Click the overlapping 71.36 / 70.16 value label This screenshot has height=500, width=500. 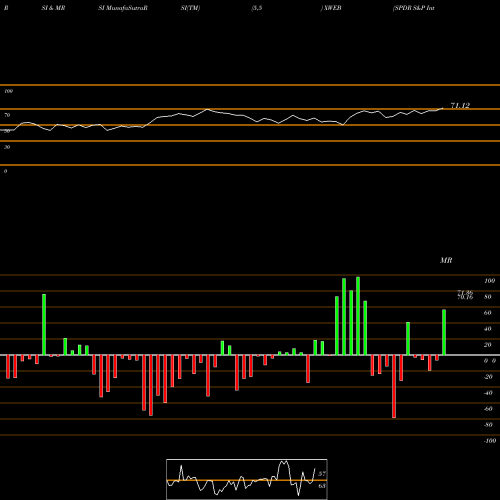(465, 295)
